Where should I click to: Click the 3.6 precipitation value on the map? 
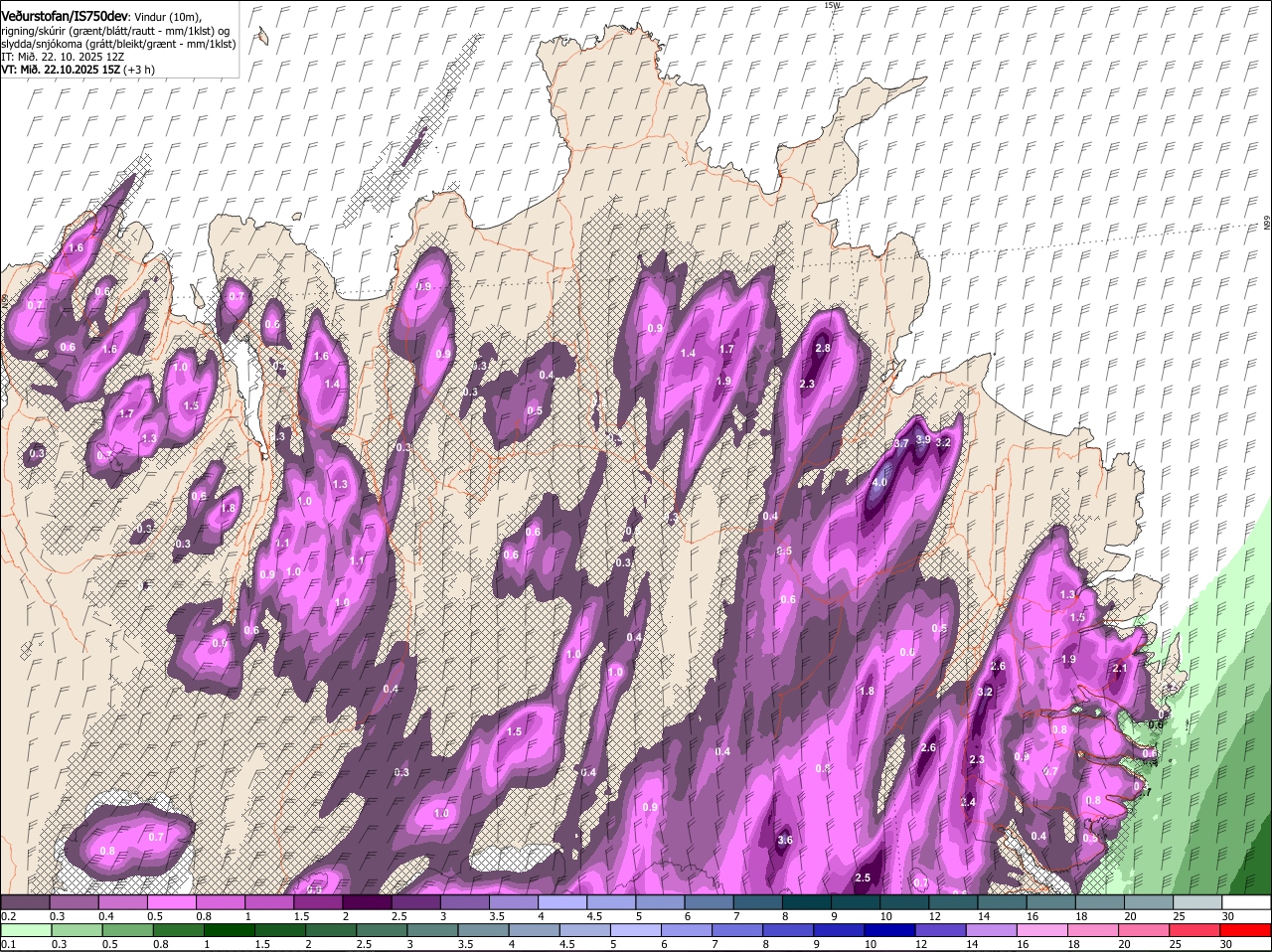785,841
